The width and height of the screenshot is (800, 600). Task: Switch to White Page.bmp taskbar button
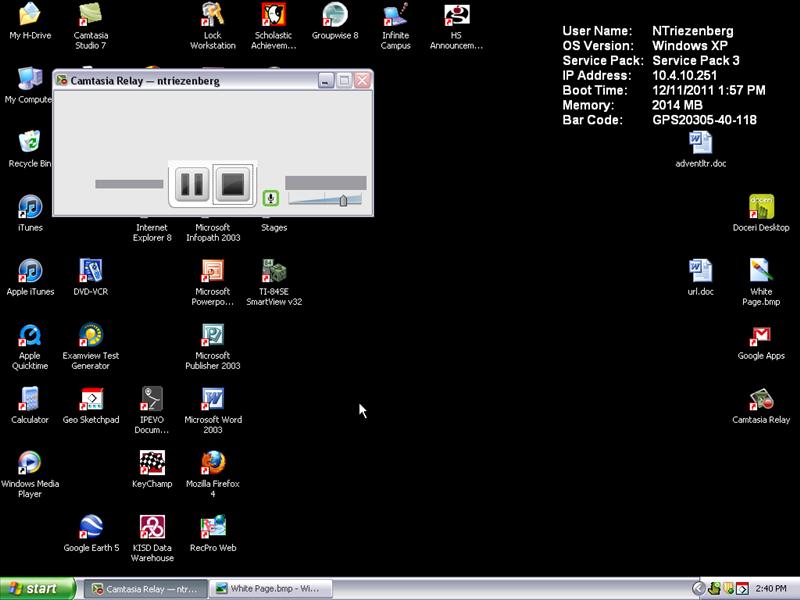(x=270, y=589)
